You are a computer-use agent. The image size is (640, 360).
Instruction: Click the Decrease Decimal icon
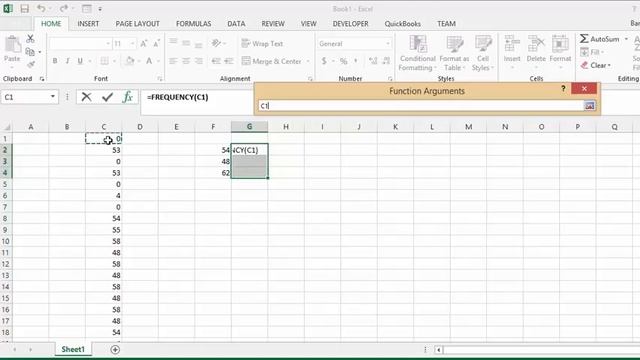[x=386, y=61]
